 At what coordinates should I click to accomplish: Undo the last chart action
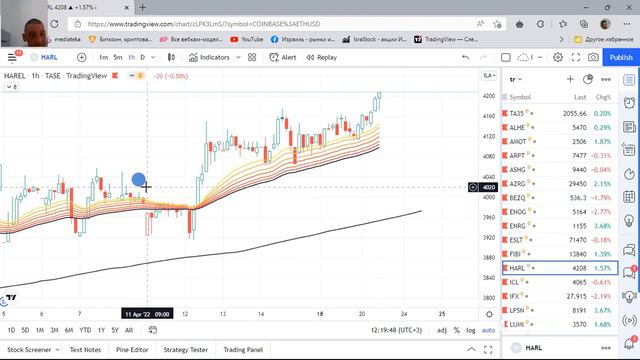465,58
